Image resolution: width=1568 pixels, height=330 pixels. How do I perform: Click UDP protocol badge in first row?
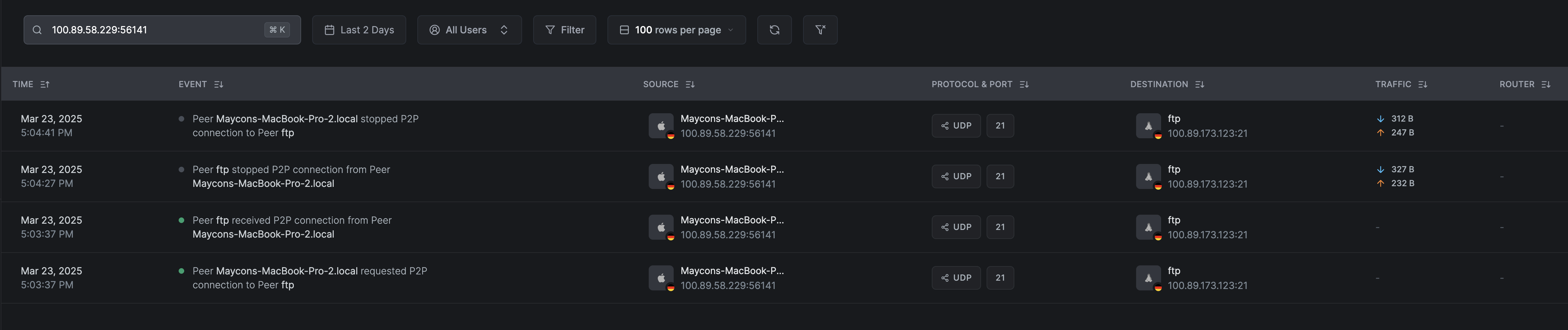tap(956, 126)
